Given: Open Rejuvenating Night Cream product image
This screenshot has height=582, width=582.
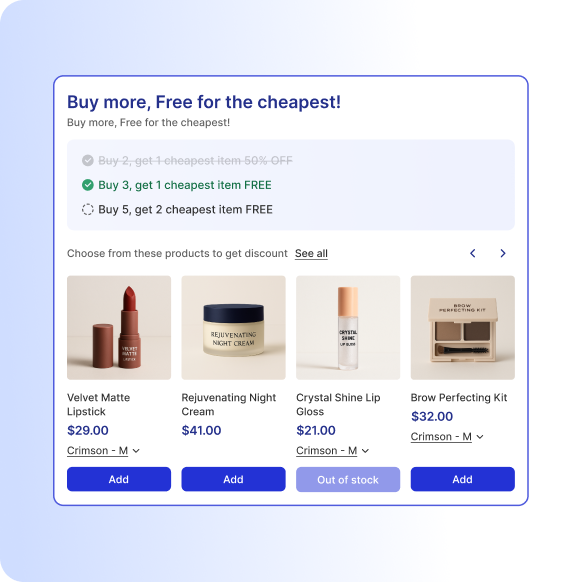Looking at the screenshot, I should coord(233,327).
